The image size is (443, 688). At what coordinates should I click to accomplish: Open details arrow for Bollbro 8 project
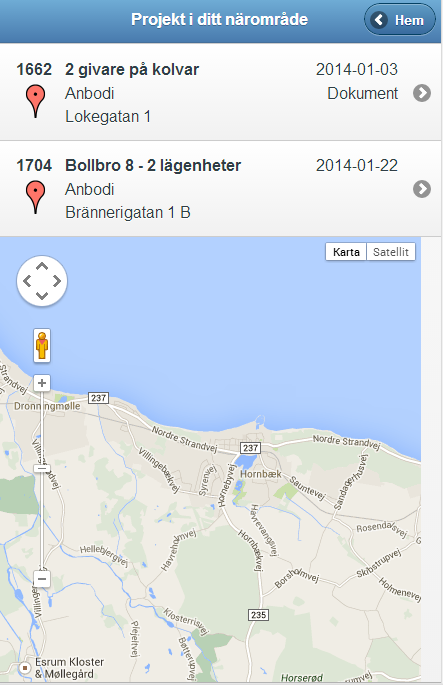point(422,189)
